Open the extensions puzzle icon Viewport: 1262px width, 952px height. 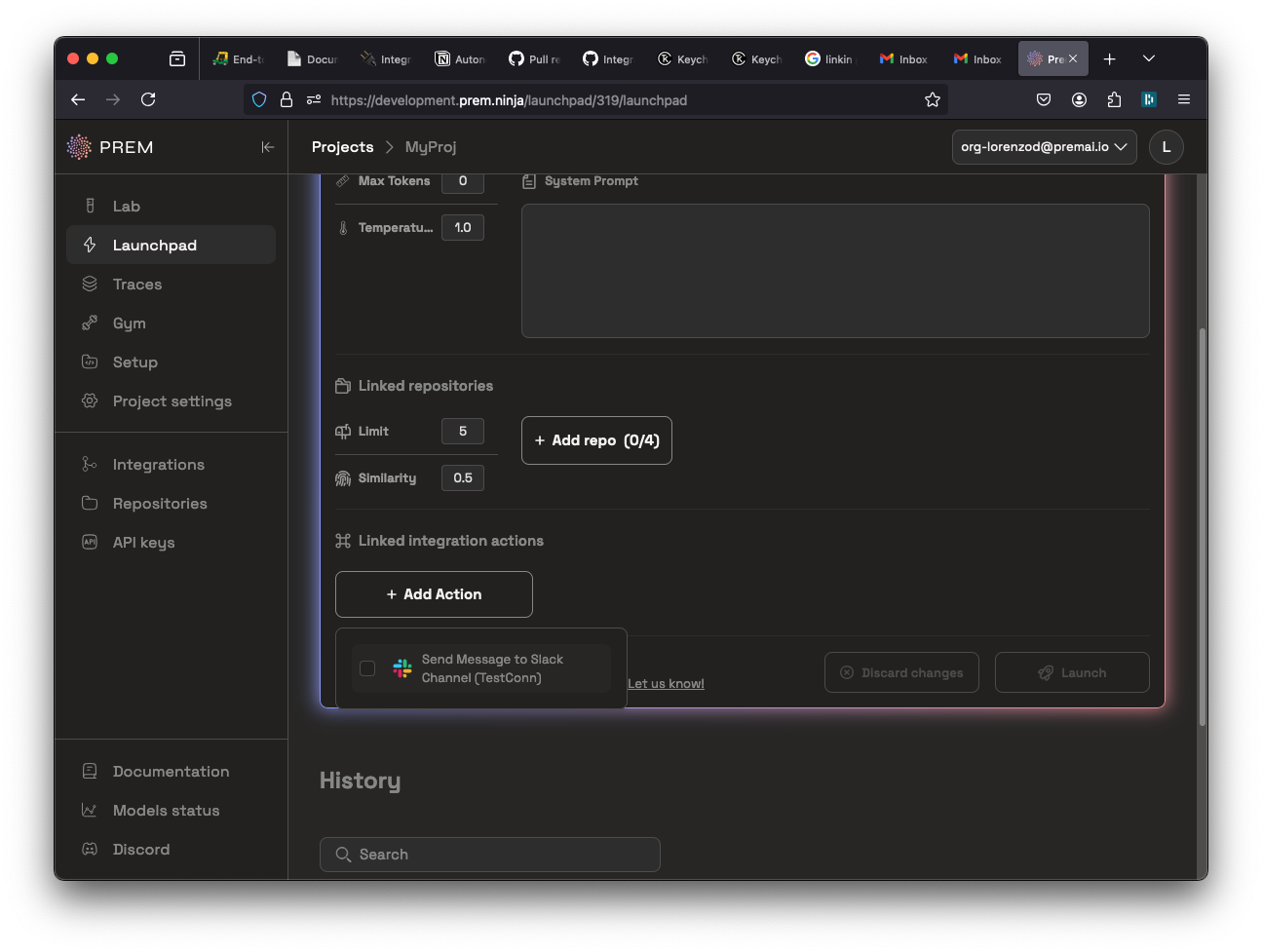pyautogui.click(x=1114, y=99)
